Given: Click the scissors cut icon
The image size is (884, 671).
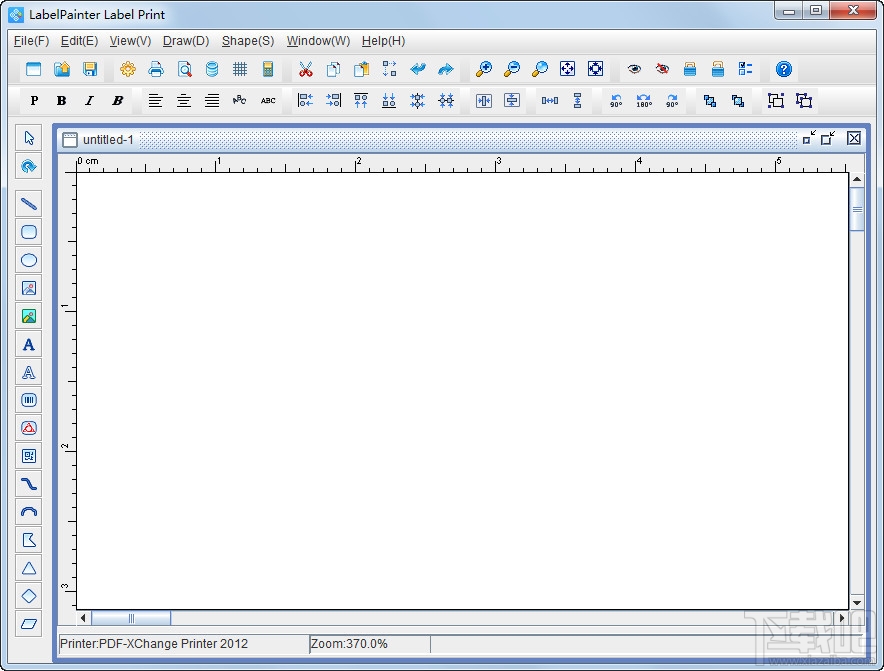Looking at the screenshot, I should [x=306, y=69].
